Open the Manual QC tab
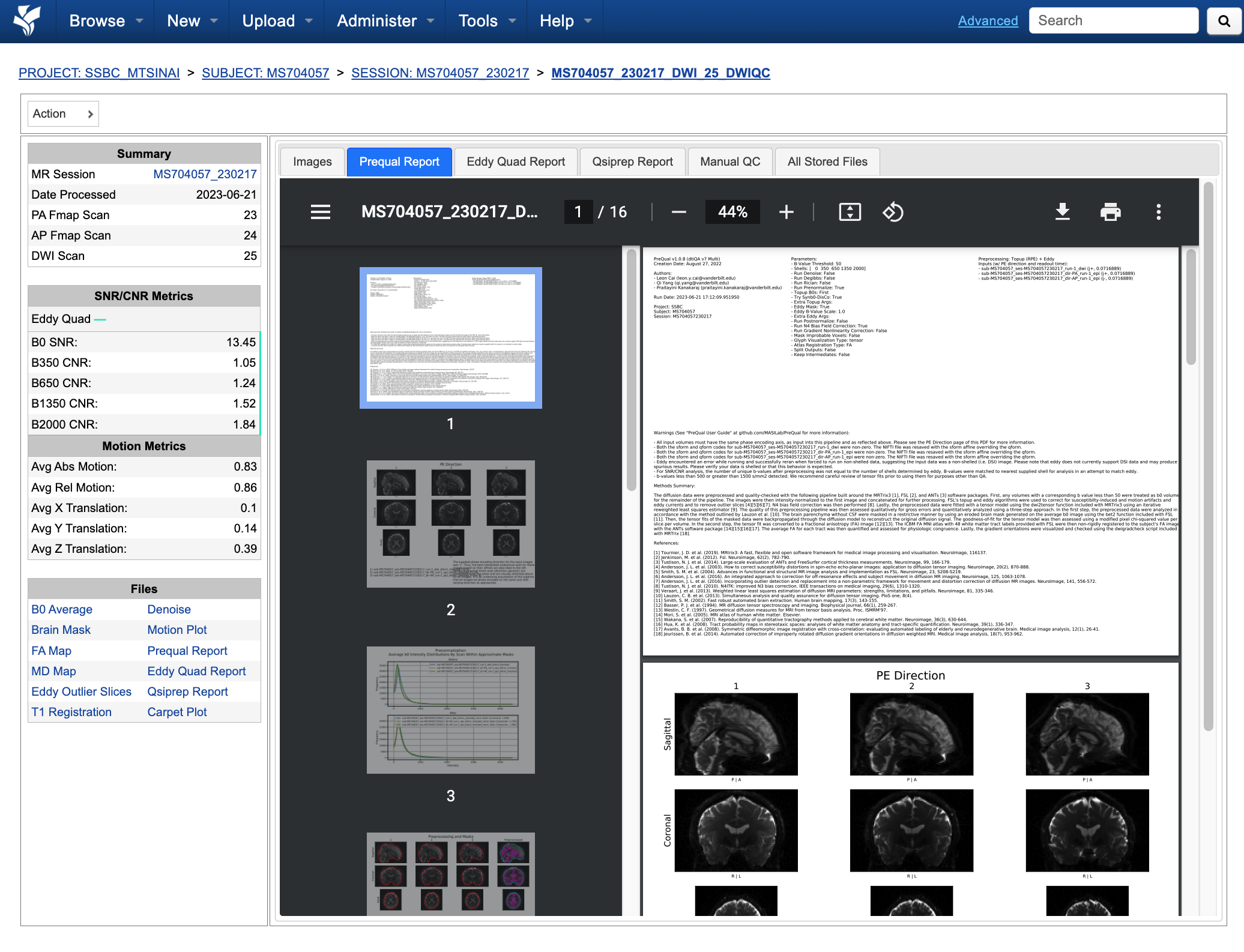1244x952 pixels. pyautogui.click(x=730, y=161)
